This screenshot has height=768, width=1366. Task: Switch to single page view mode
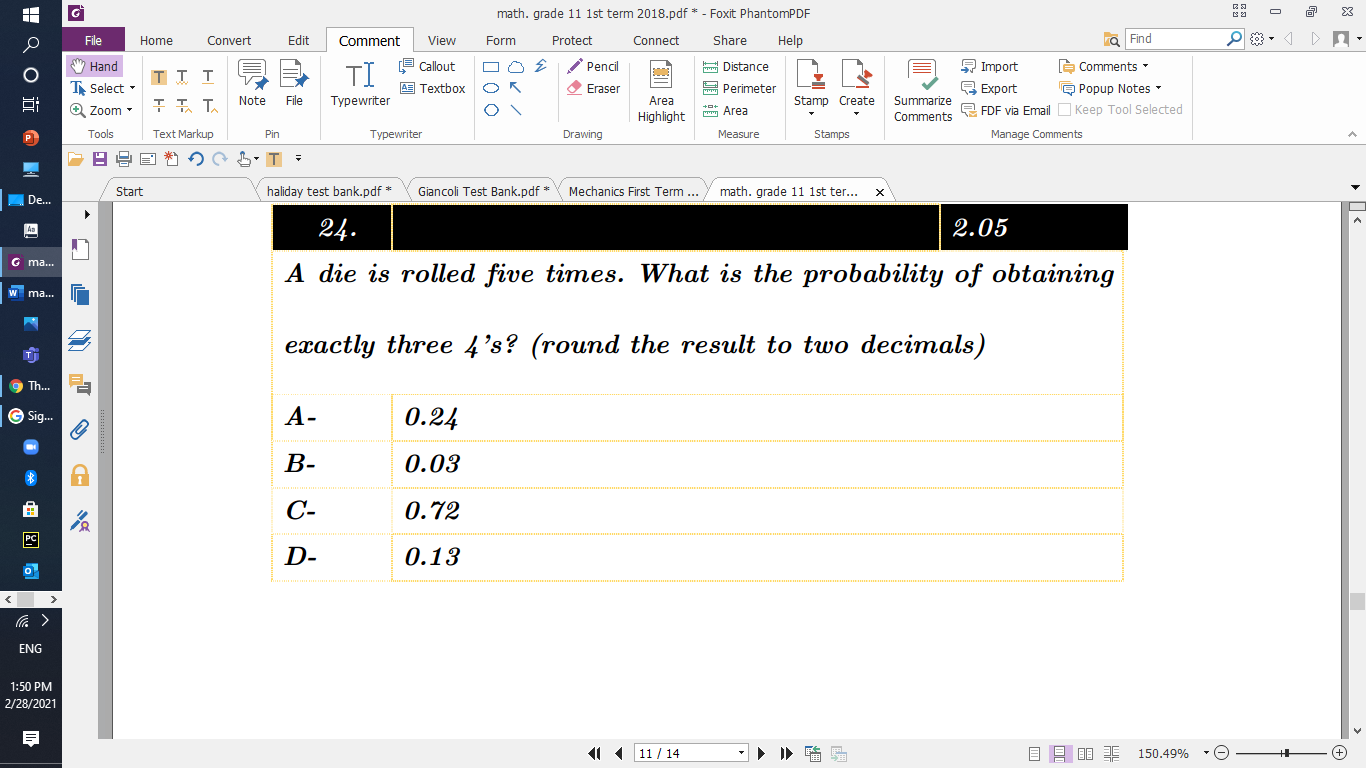pyautogui.click(x=1035, y=753)
